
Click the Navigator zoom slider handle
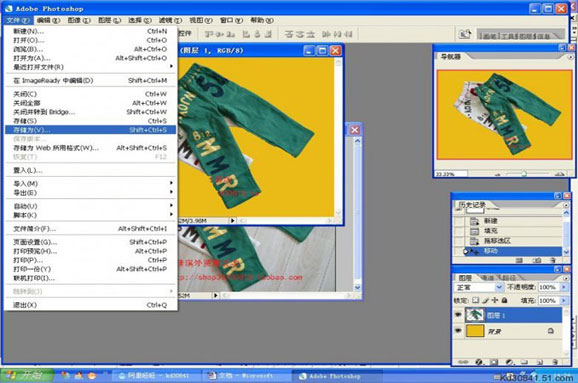pos(524,174)
